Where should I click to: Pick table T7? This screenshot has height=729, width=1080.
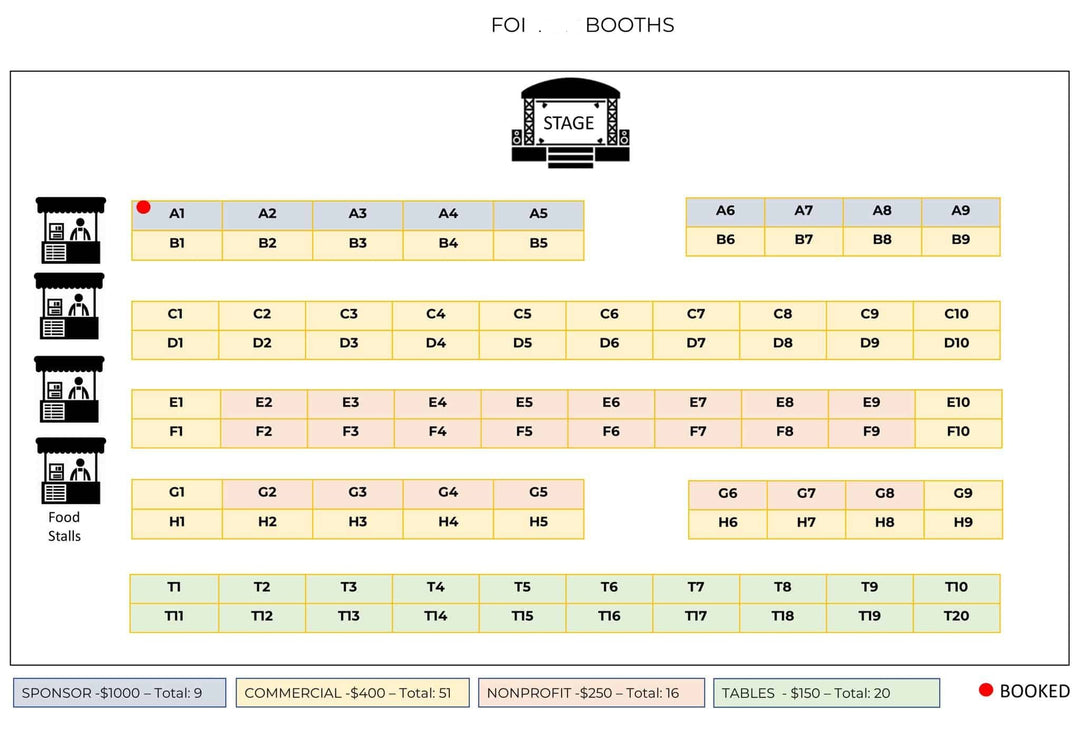click(x=696, y=588)
